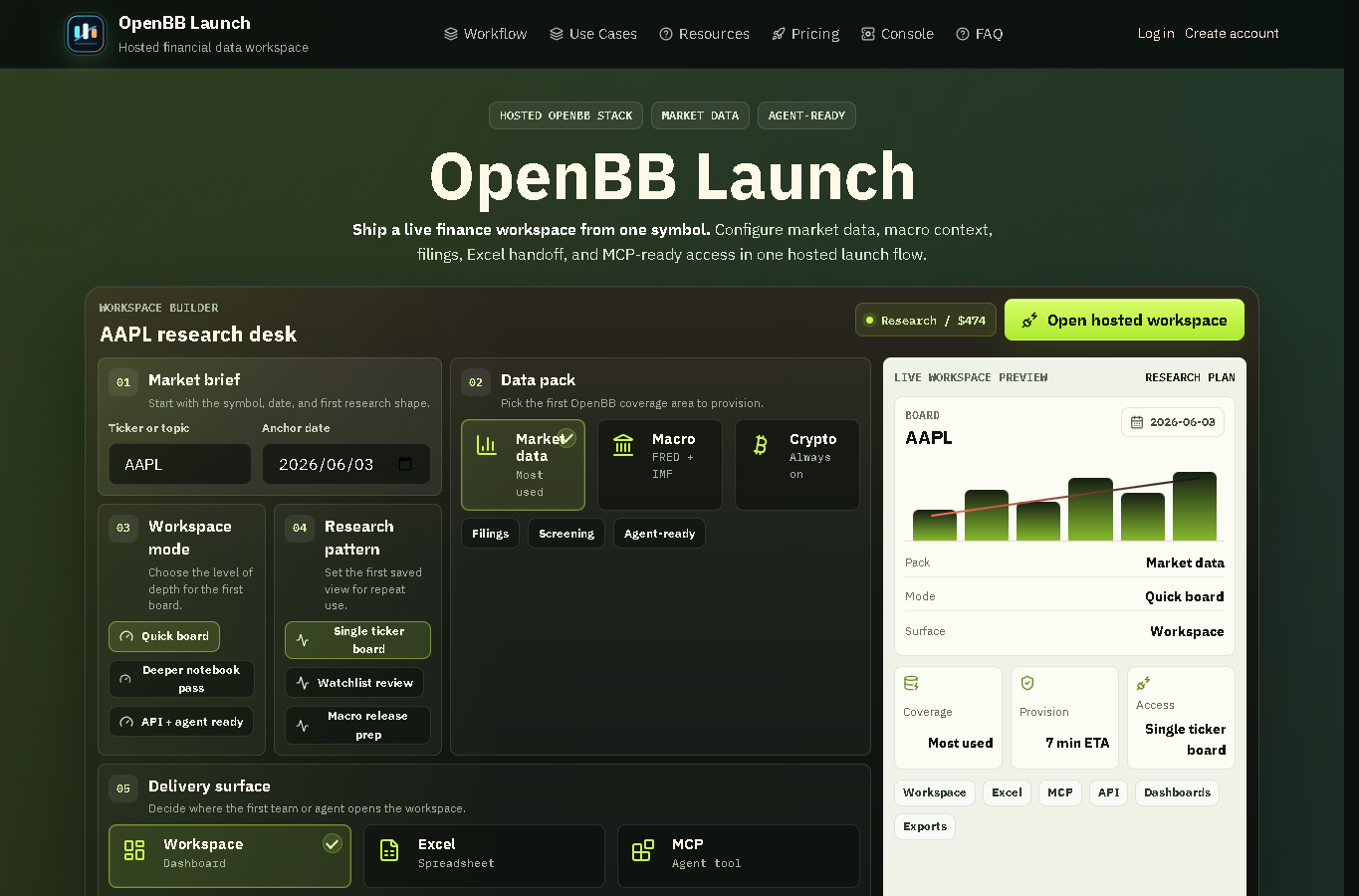
Task: Select Deeper notebook pass mode
Action: click(x=181, y=679)
